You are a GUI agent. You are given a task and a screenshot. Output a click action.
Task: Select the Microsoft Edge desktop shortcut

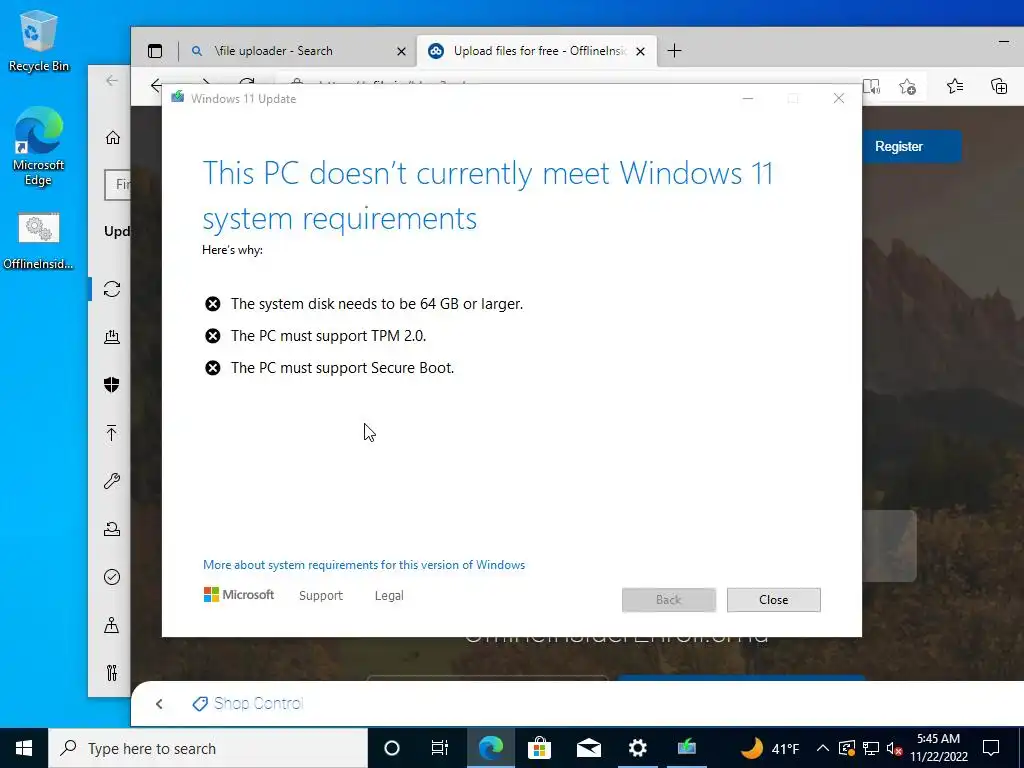click(x=39, y=146)
